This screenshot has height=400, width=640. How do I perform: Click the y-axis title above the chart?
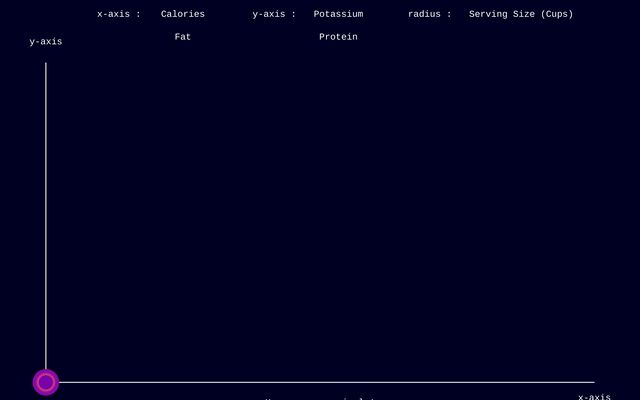pyautogui.click(x=46, y=42)
